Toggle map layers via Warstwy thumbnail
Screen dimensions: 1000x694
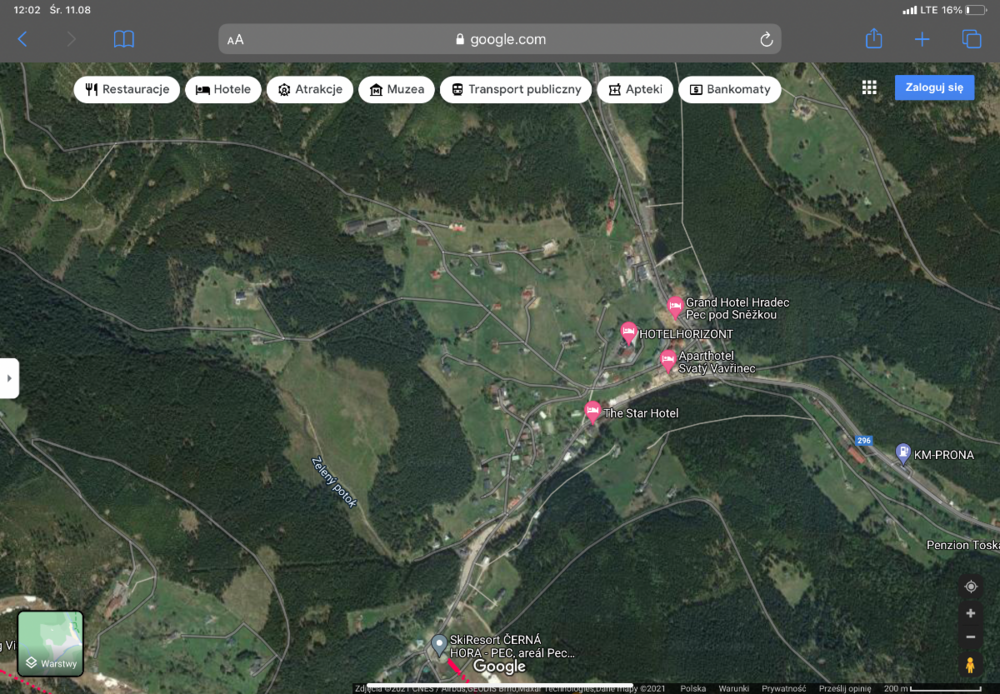click(50, 643)
